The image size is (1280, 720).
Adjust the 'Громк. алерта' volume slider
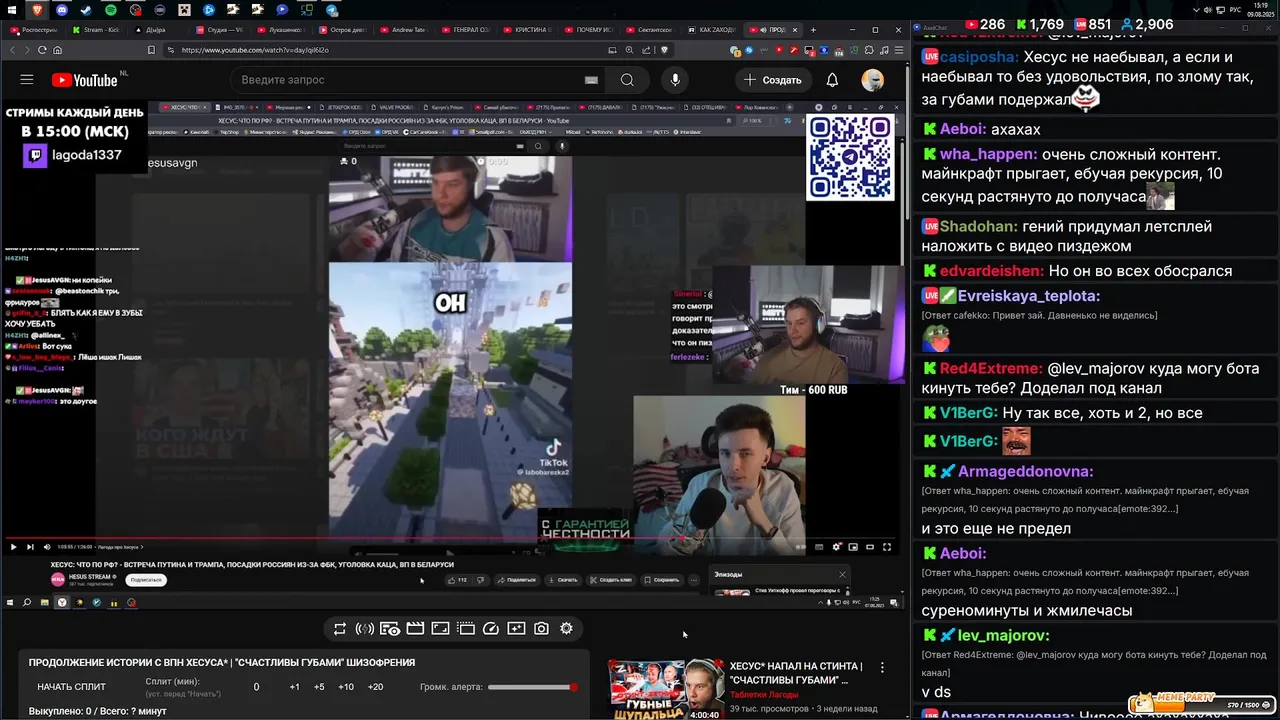(x=532, y=687)
